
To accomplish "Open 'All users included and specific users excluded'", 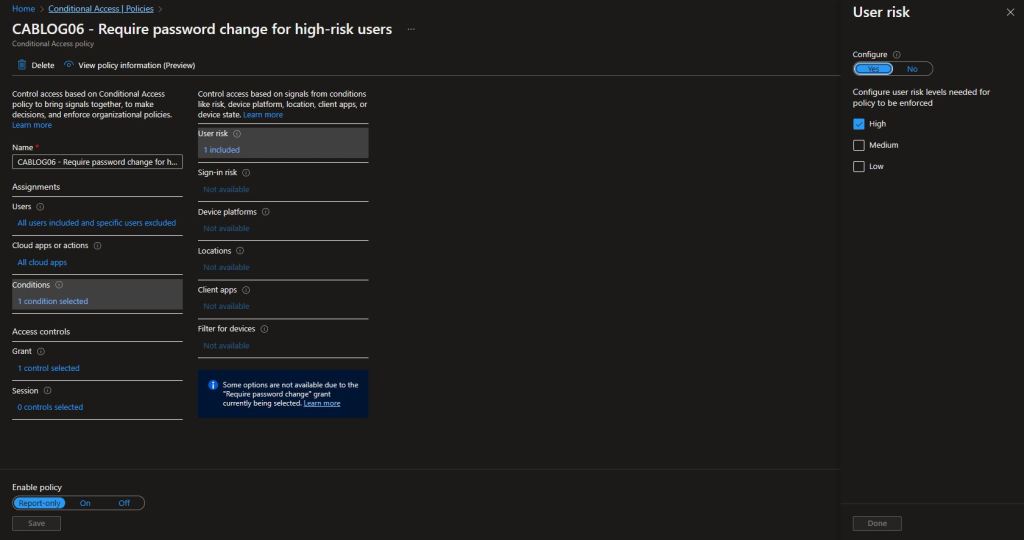I will coord(96,223).
